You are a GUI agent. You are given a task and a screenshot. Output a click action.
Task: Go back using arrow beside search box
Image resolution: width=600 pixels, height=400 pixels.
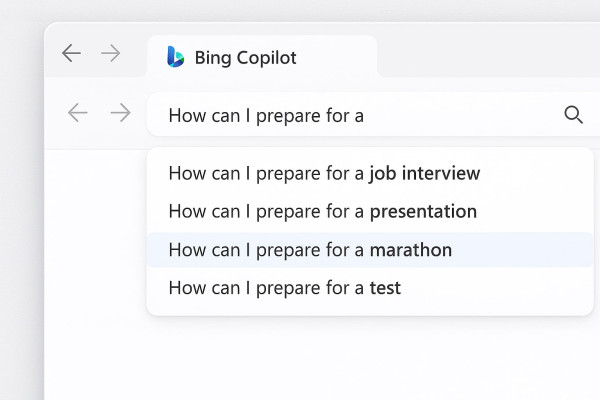(x=77, y=114)
